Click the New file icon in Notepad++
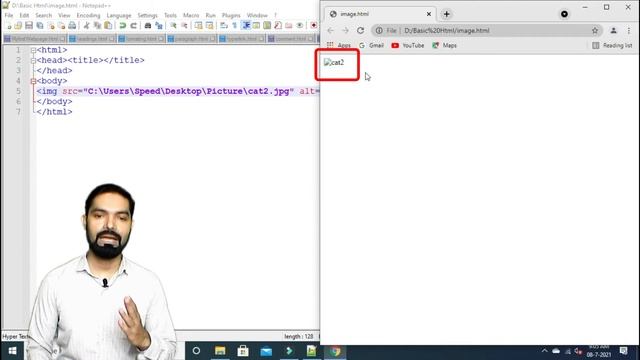Screen dimensions: 640x360 [x=9, y=25]
